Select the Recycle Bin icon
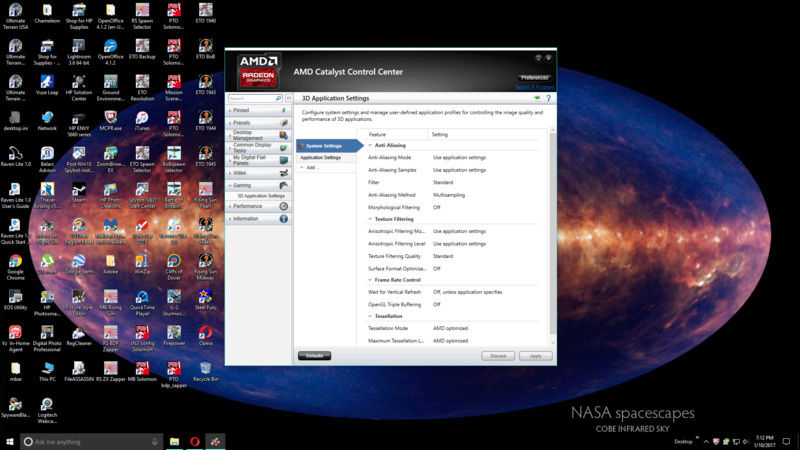The image size is (800, 450). pyautogui.click(x=206, y=371)
